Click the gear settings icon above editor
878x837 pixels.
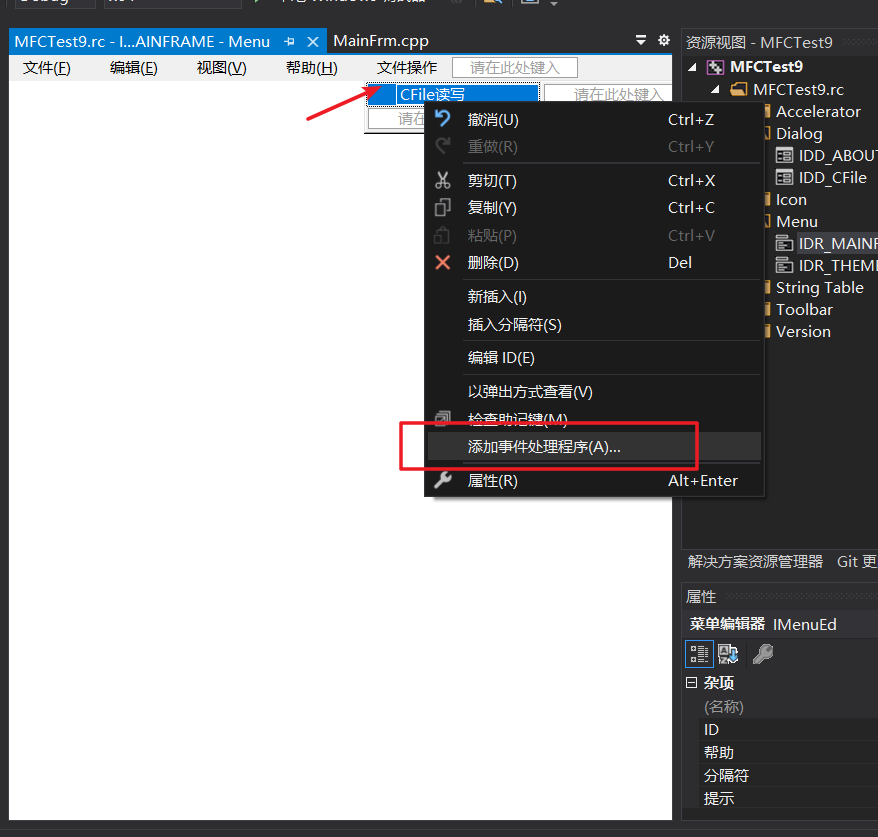(664, 40)
